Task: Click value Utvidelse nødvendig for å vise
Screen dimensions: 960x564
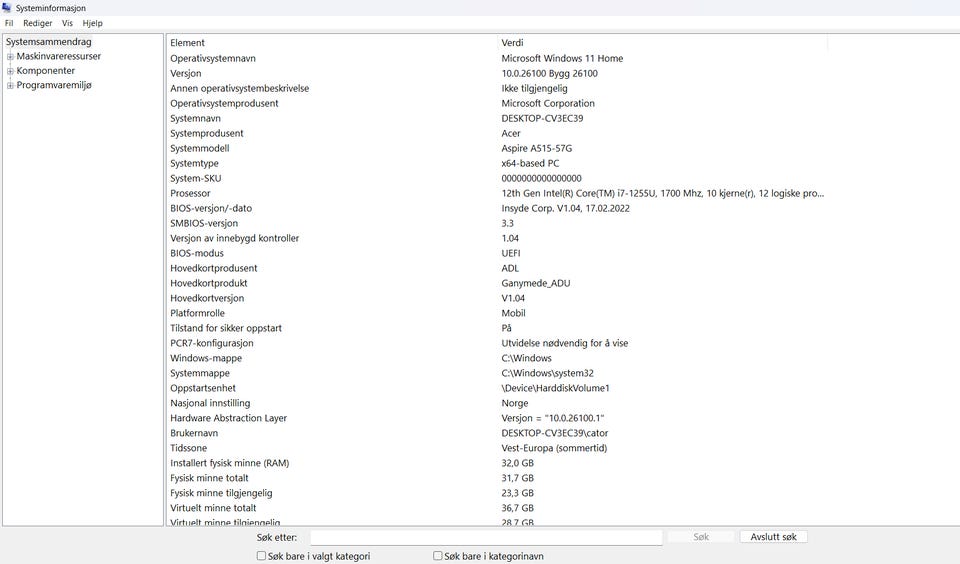Action: [564, 344]
